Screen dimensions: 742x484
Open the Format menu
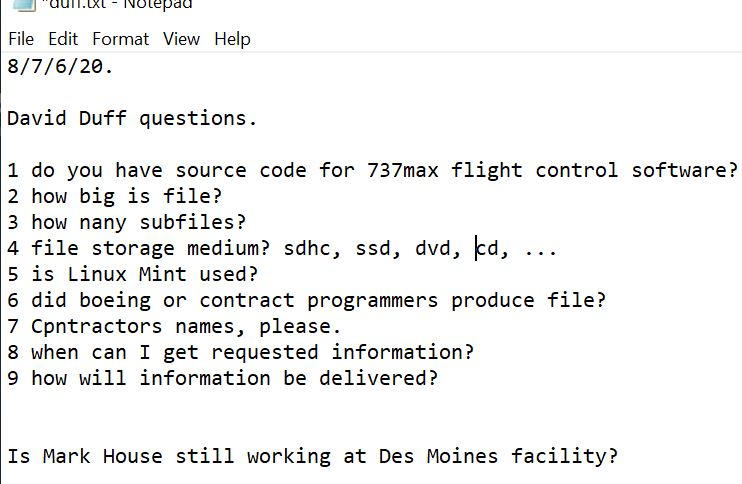120,39
